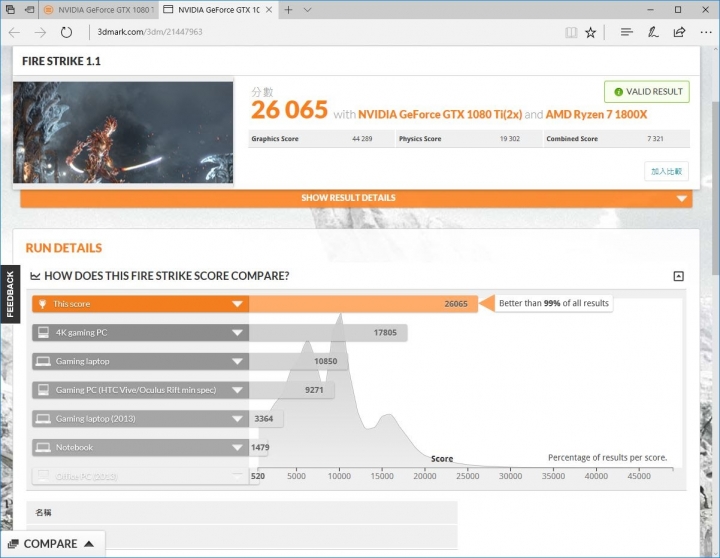Click the Notebook laptop icon
720x558 pixels.
(43, 447)
